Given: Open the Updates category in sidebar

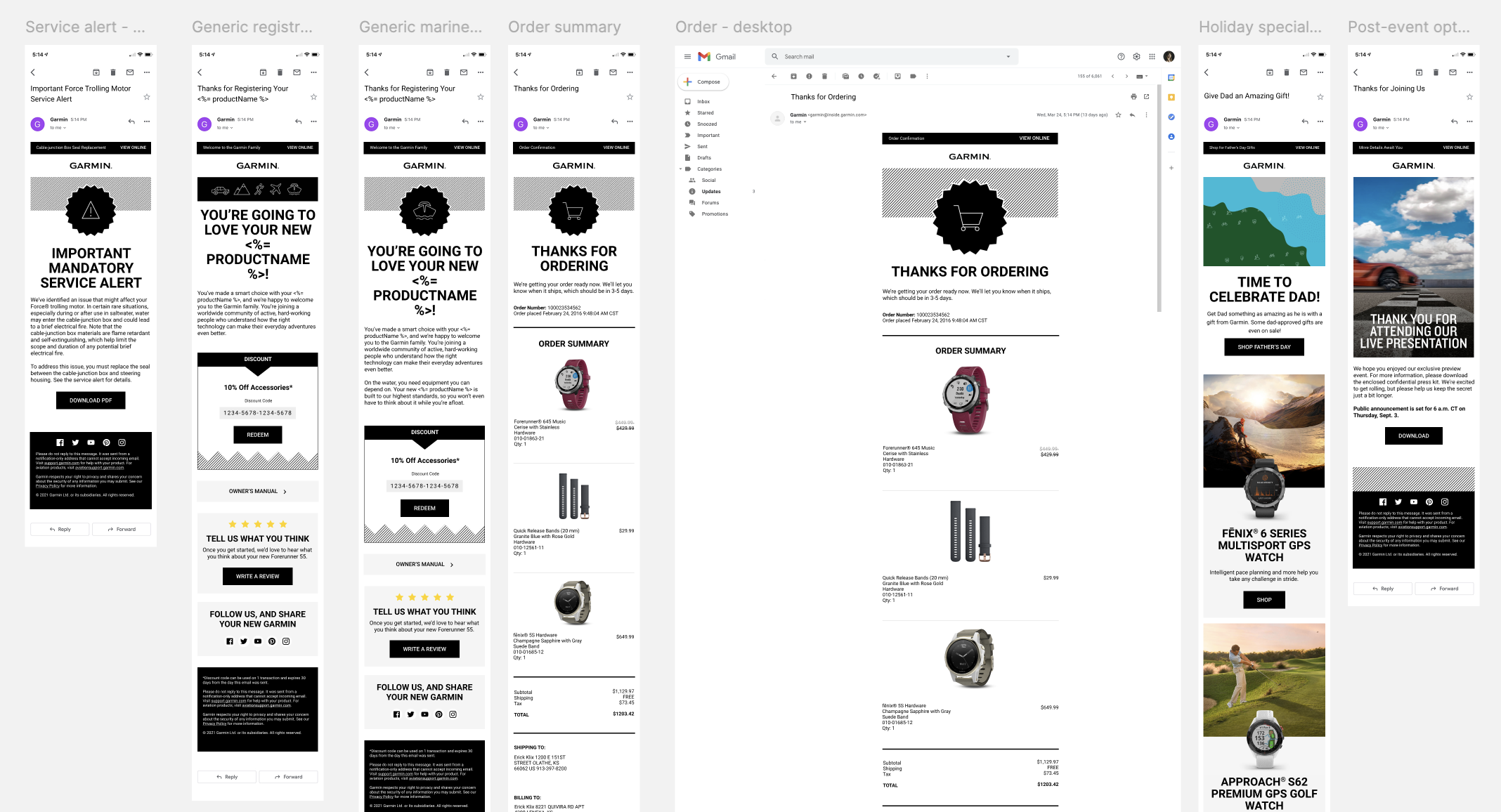Looking at the screenshot, I should (711, 192).
